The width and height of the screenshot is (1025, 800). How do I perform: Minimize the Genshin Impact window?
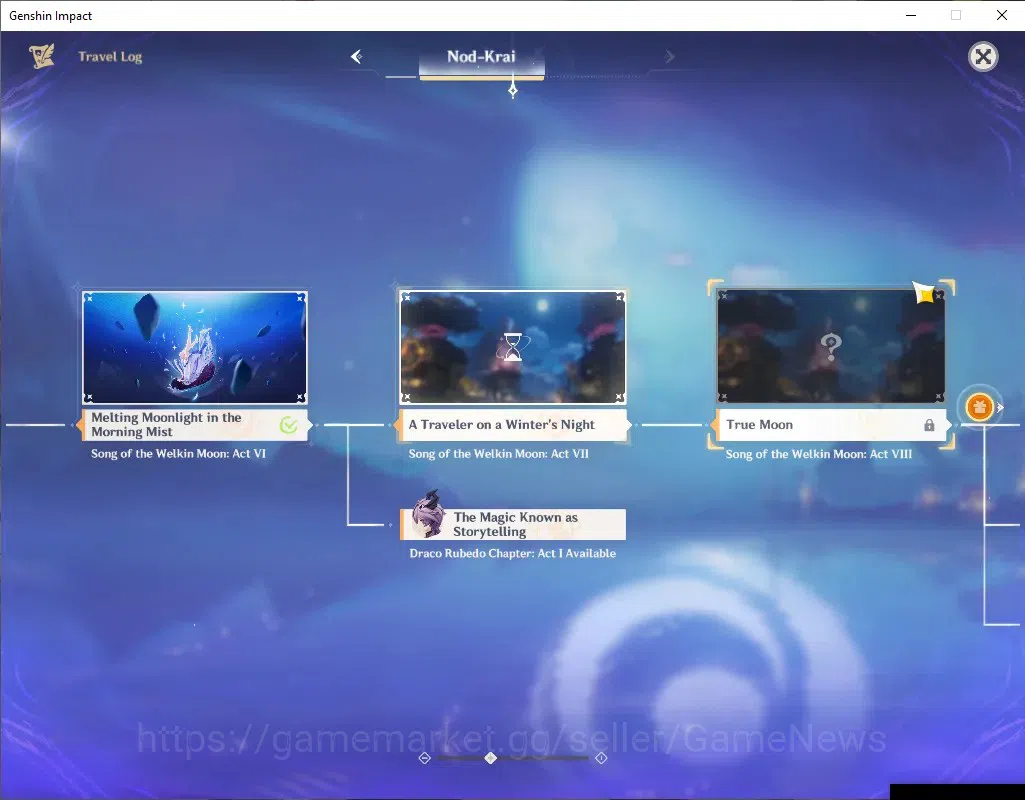pyautogui.click(x=911, y=15)
